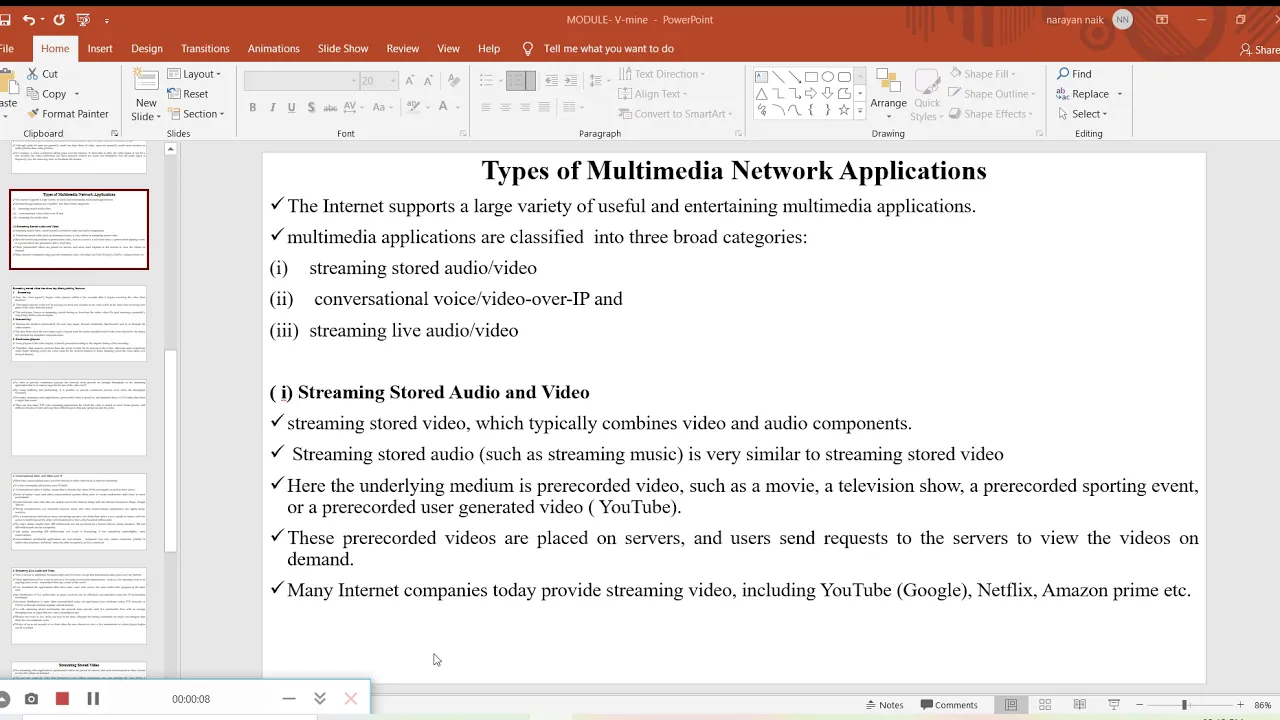Viewport: 1280px width, 720px height.
Task: Click Convert to SmartArt
Action: click(x=676, y=114)
